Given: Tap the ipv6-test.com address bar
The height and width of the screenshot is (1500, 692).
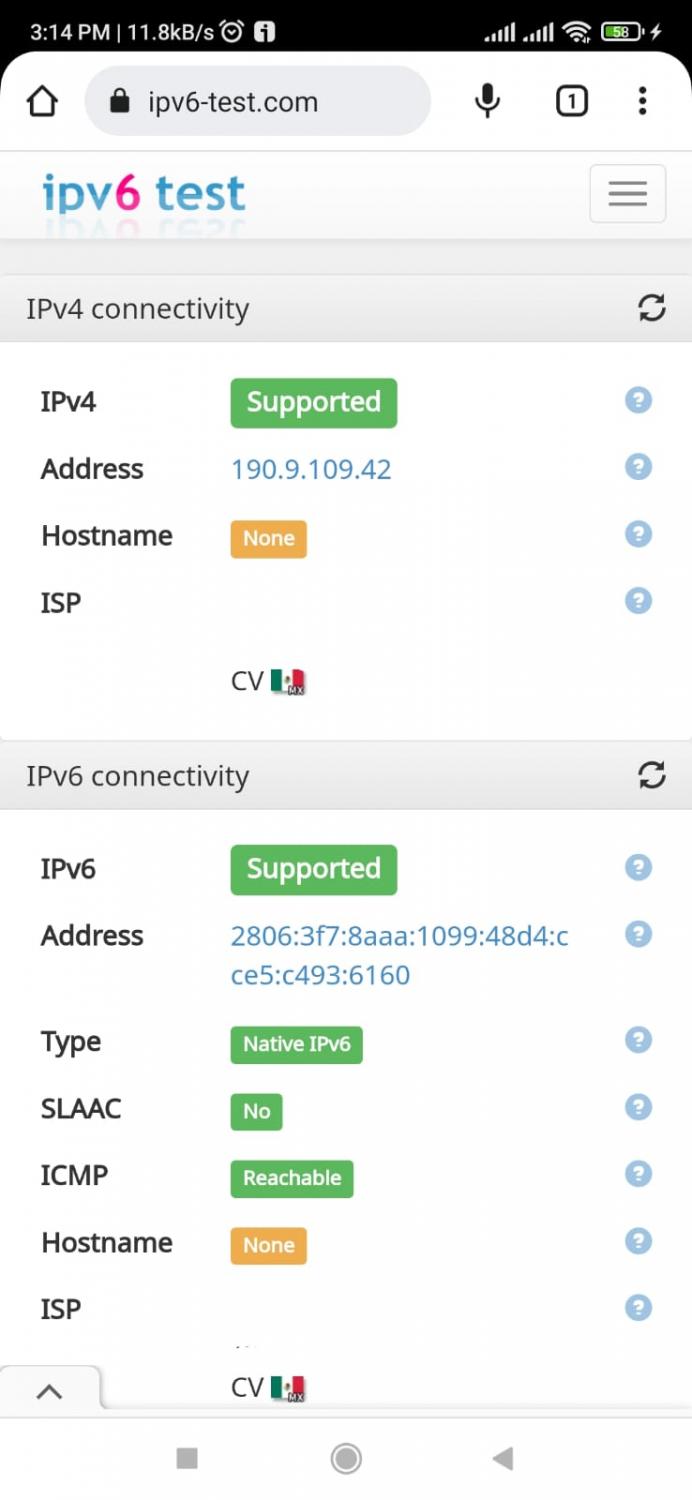Looking at the screenshot, I should [x=257, y=101].
